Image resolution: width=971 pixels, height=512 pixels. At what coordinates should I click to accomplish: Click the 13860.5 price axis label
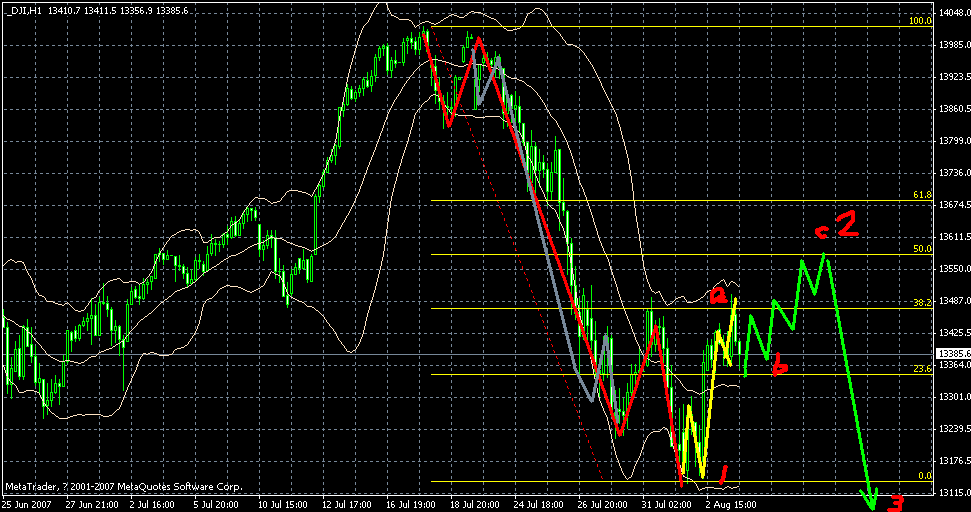coord(954,108)
